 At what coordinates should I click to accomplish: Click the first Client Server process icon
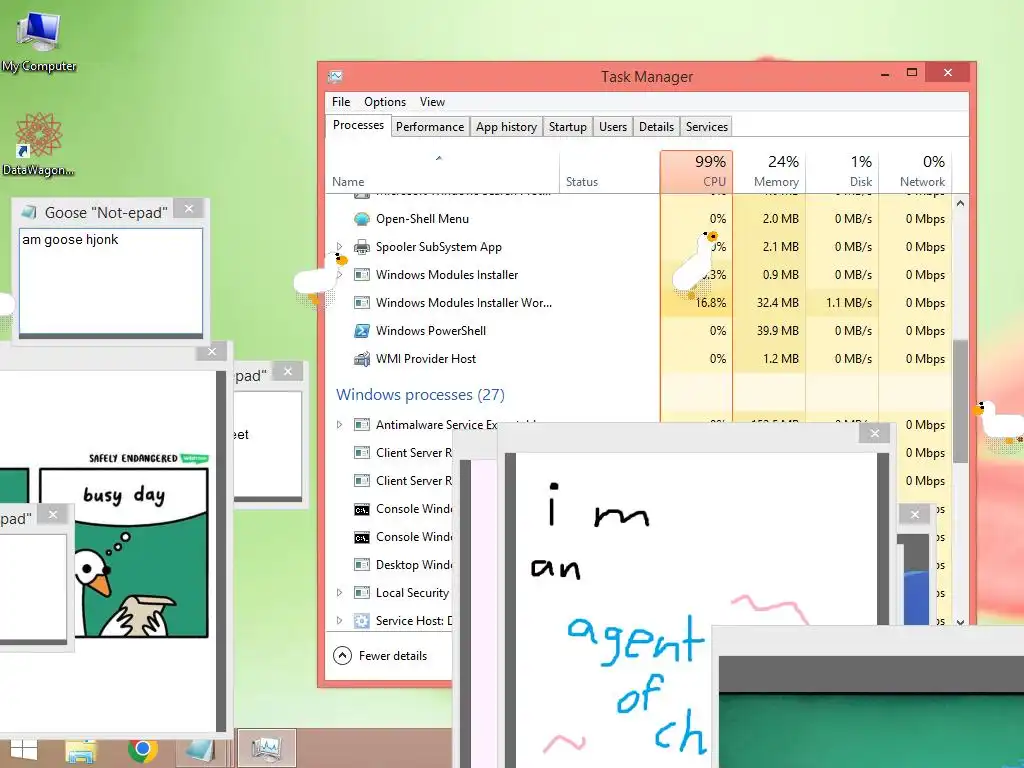tap(362, 453)
